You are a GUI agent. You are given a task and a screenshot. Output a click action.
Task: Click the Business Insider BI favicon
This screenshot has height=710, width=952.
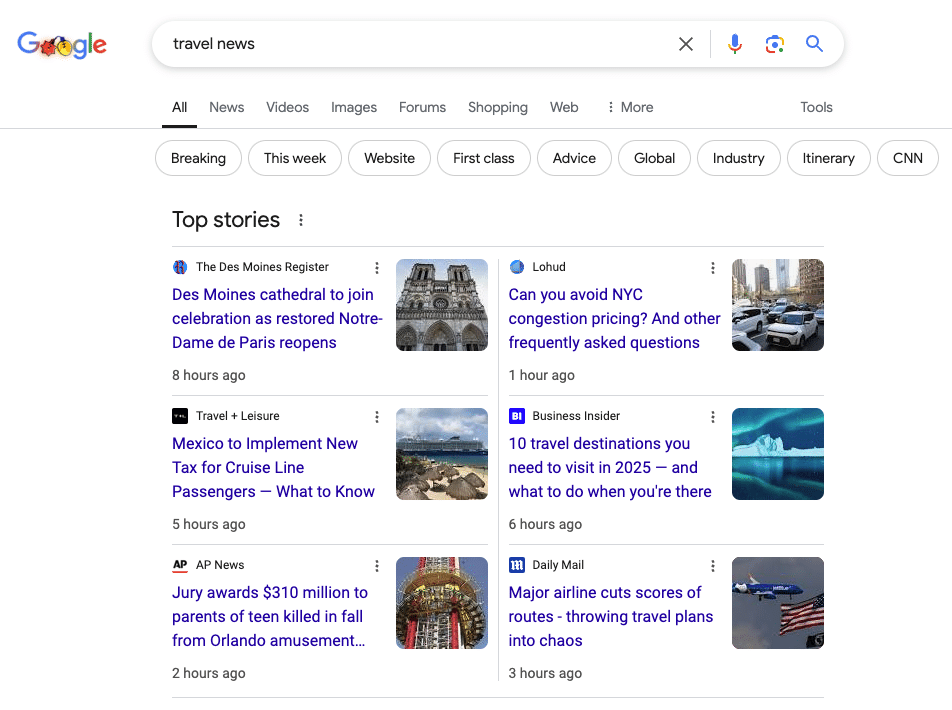(517, 416)
